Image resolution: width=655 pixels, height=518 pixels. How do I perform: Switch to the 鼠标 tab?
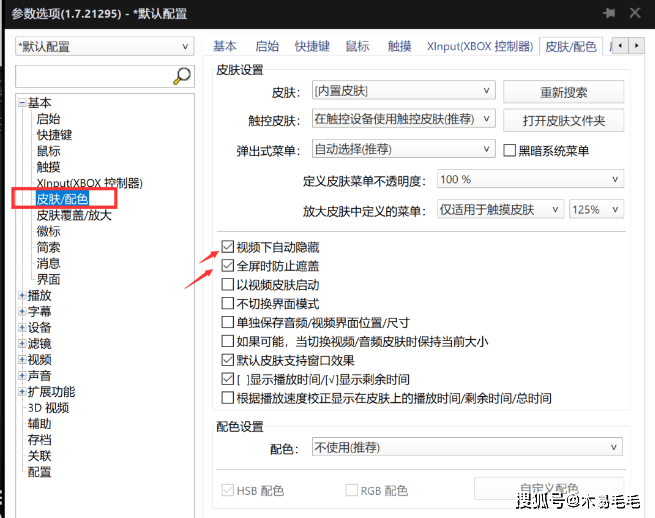pos(358,46)
